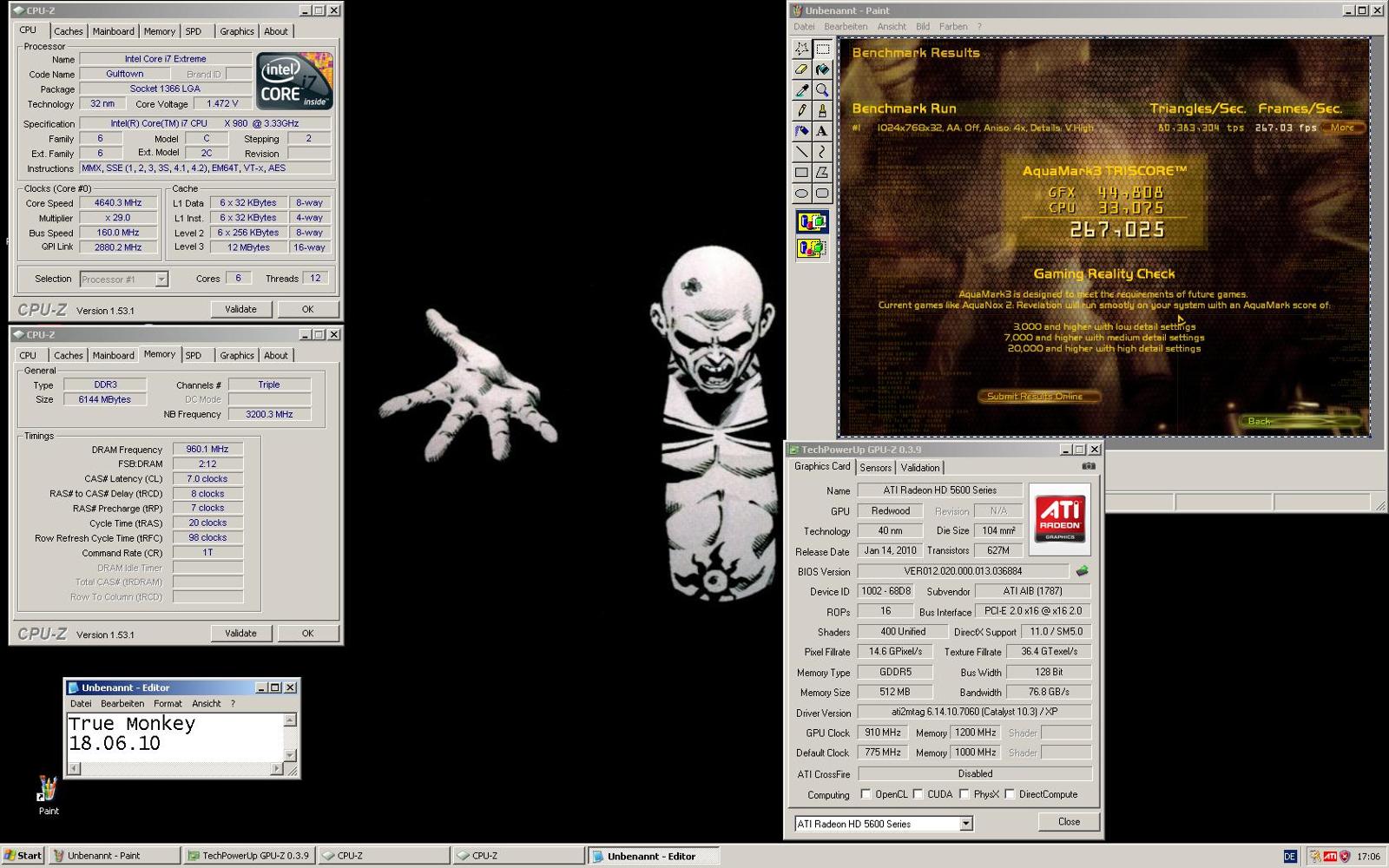Open the Farben menu in Paint
This screenshot has height=868, width=1389.
tap(953, 26)
